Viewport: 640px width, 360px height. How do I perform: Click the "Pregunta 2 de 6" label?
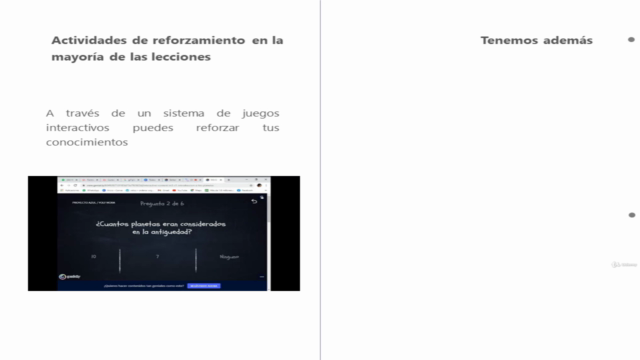[162, 203]
